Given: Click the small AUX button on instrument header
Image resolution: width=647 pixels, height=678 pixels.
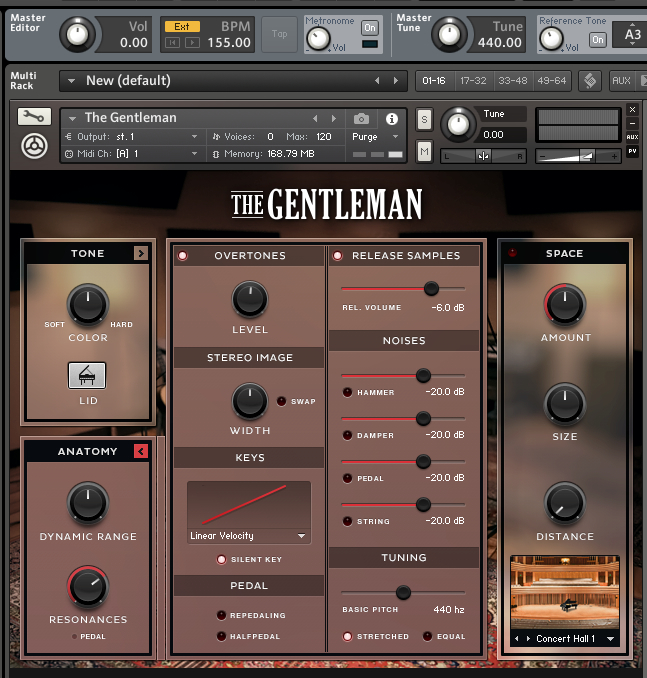Looking at the screenshot, I should [632, 137].
